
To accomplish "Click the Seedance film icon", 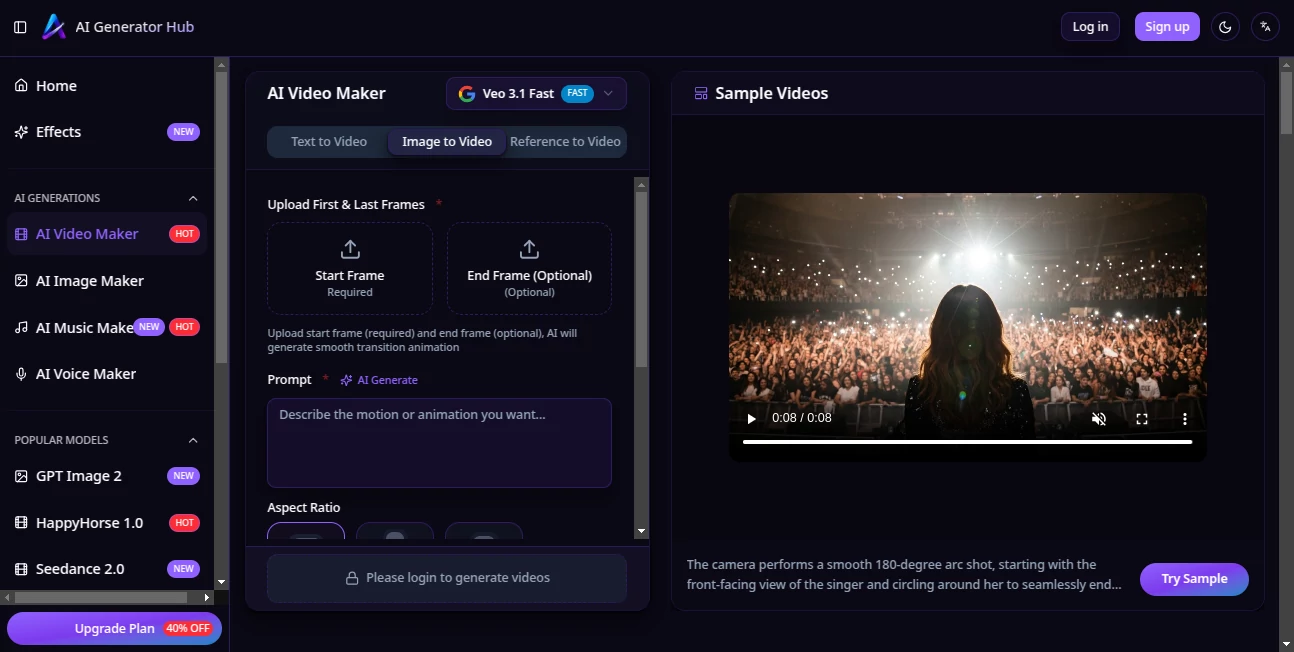I will [x=21, y=569].
